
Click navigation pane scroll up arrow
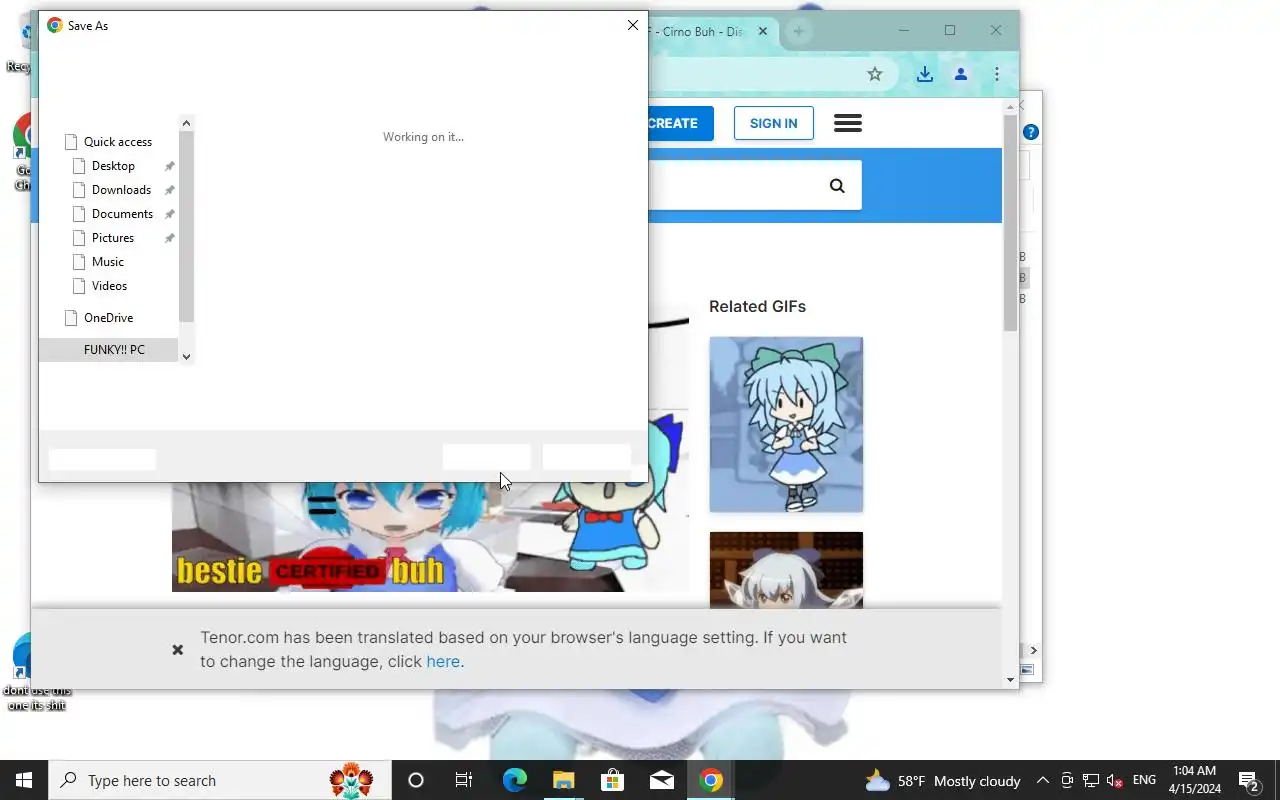186,123
